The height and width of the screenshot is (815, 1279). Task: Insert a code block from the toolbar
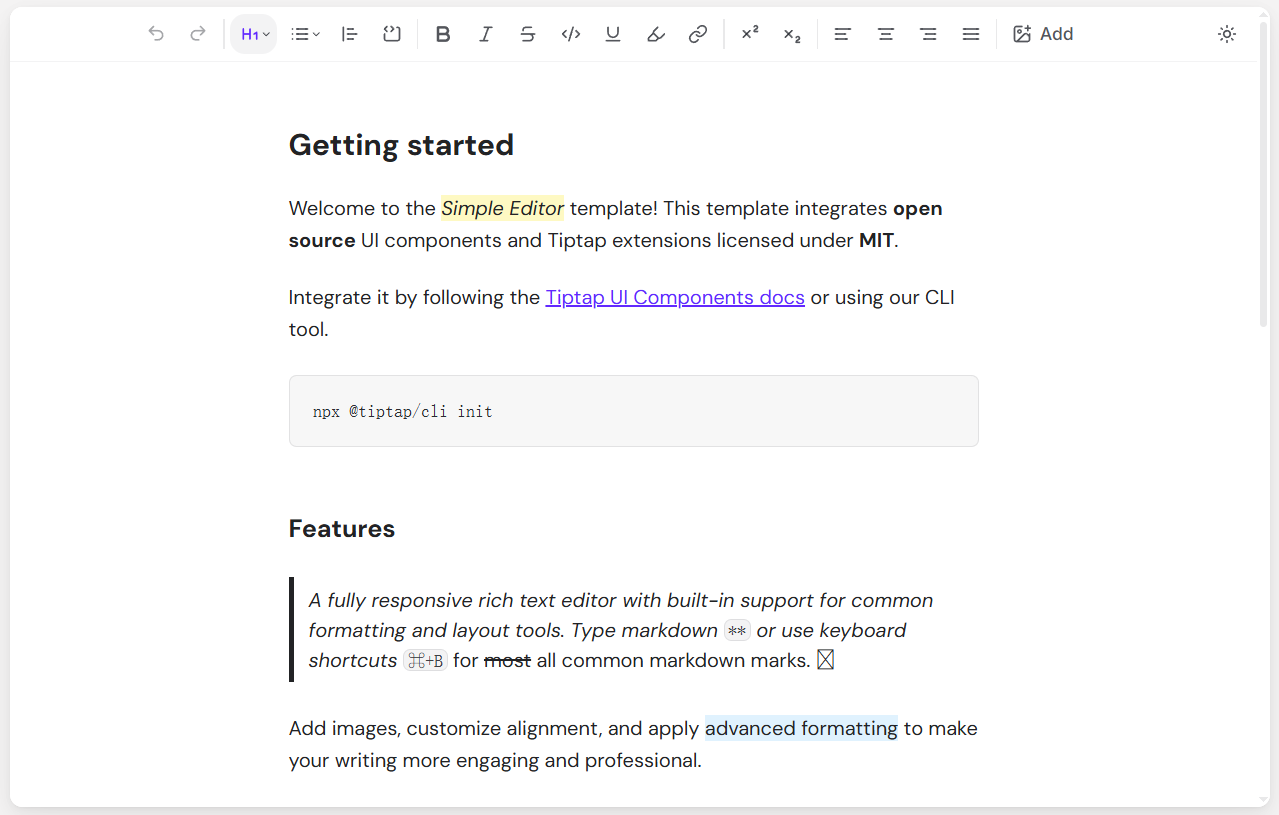click(x=392, y=34)
